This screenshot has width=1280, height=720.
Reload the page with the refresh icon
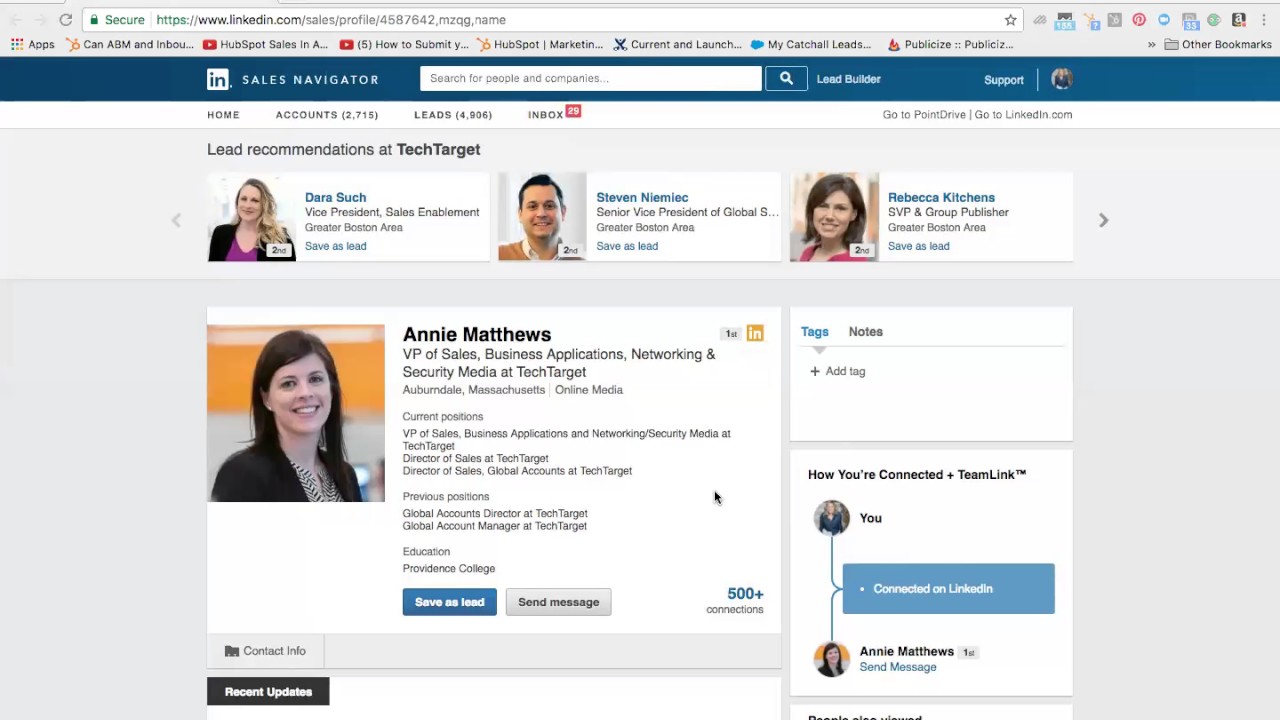[x=65, y=20]
